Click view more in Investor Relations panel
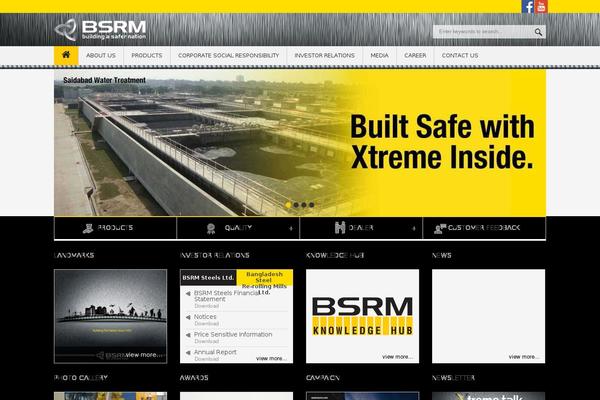 (x=271, y=359)
